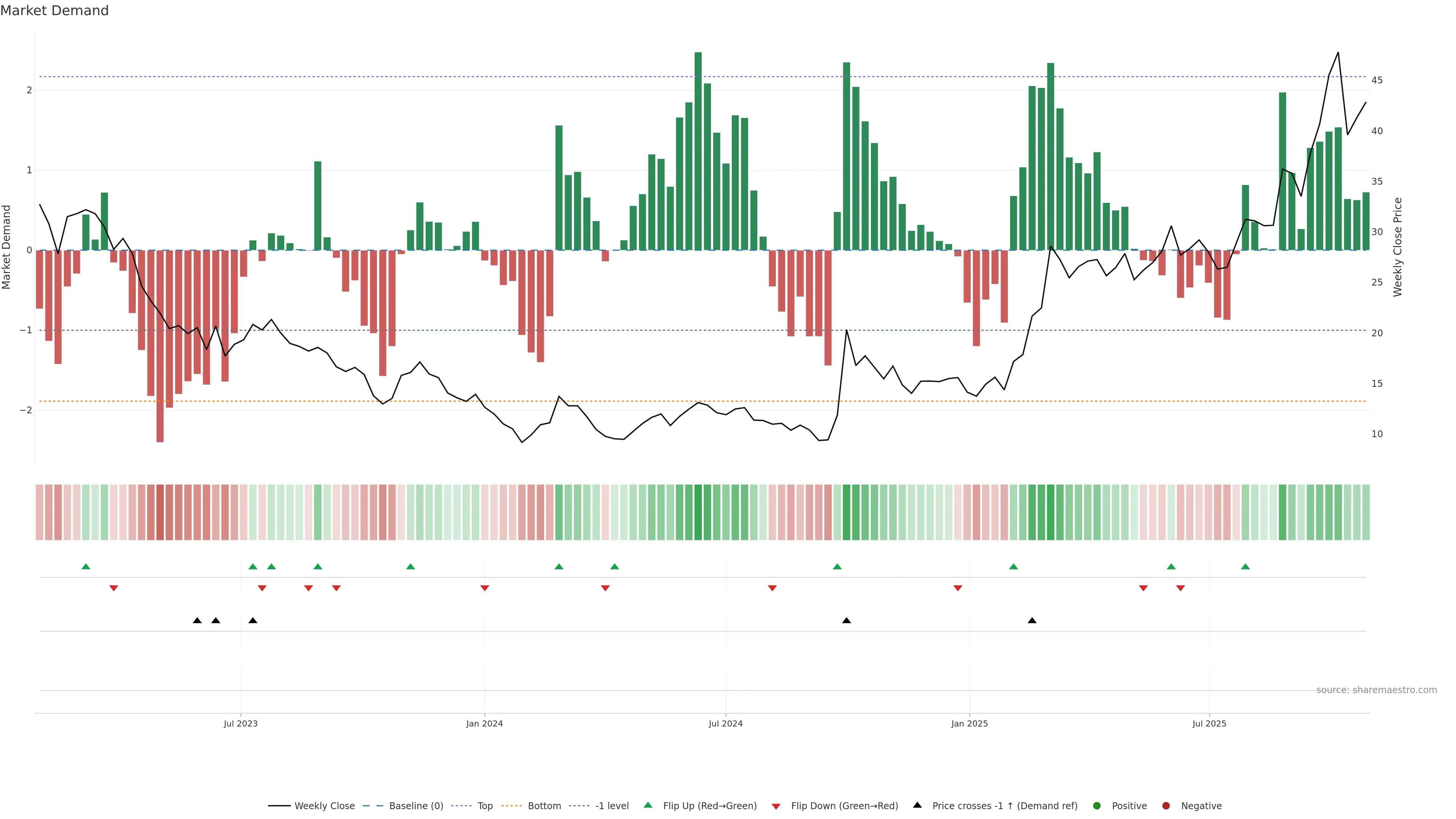Click the red Negative legend dot

click(x=1166, y=805)
